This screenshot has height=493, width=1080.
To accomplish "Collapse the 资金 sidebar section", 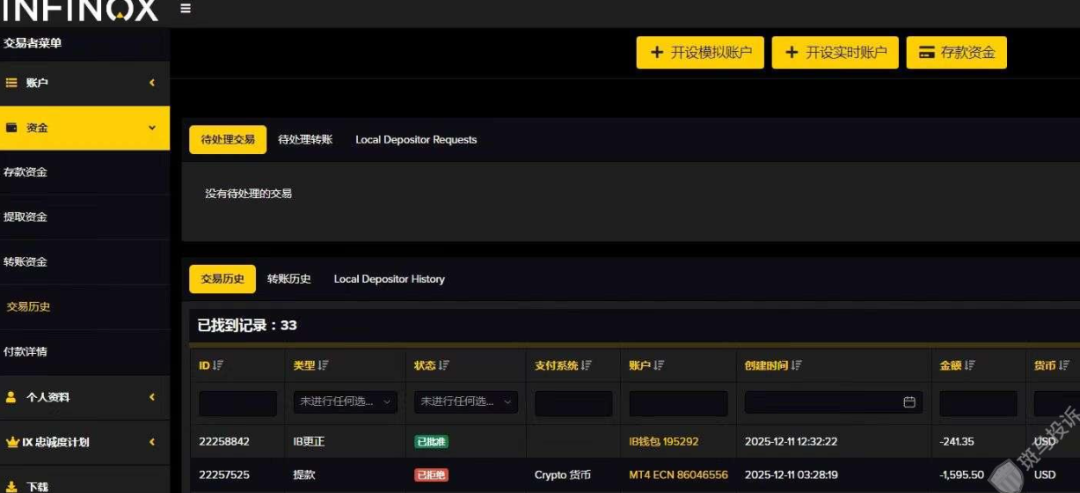I will tap(84, 128).
